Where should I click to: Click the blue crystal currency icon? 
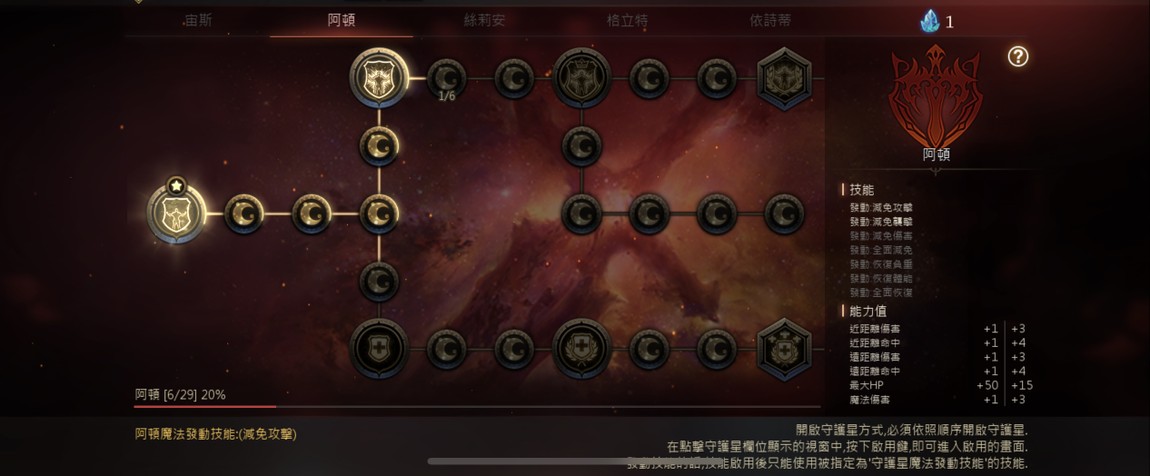tap(930, 21)
